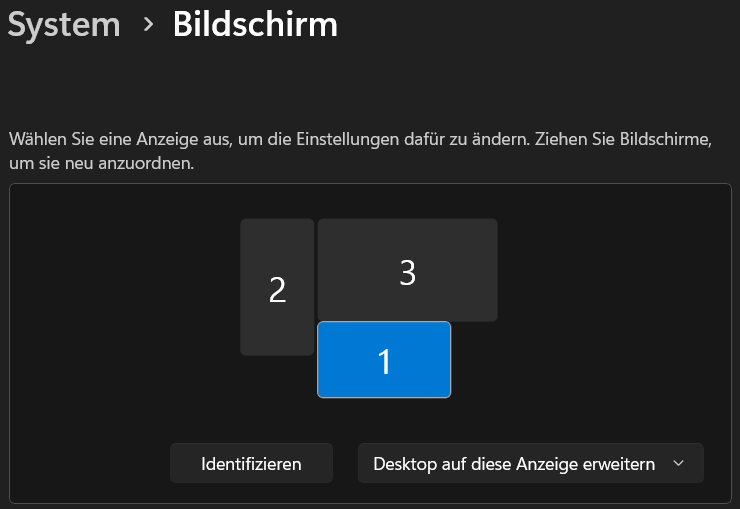Click the breadcrumb chevron after System
Screen dimensions: 740x509
(148, 25)
